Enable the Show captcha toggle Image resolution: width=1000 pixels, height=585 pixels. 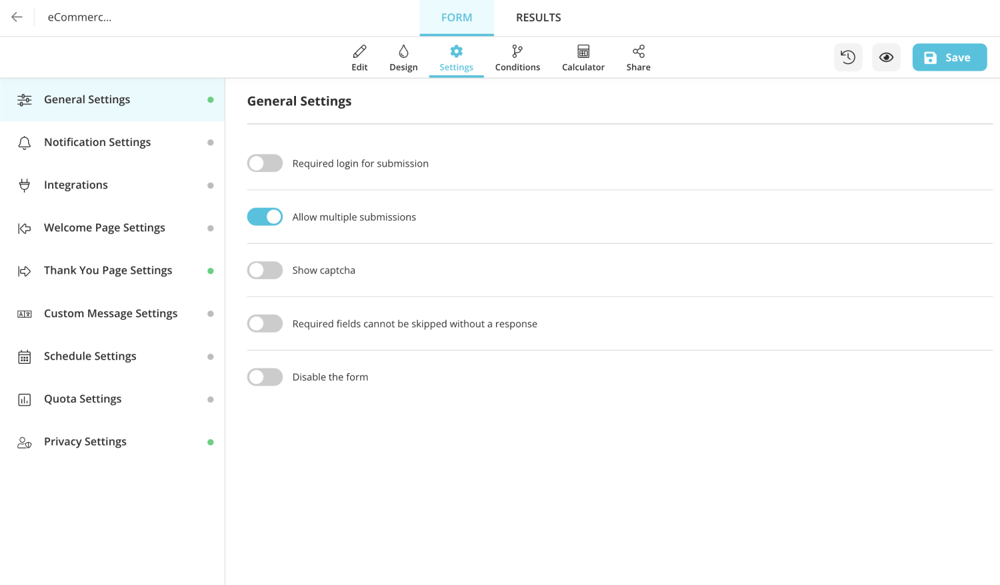click(x=265, y=270)
